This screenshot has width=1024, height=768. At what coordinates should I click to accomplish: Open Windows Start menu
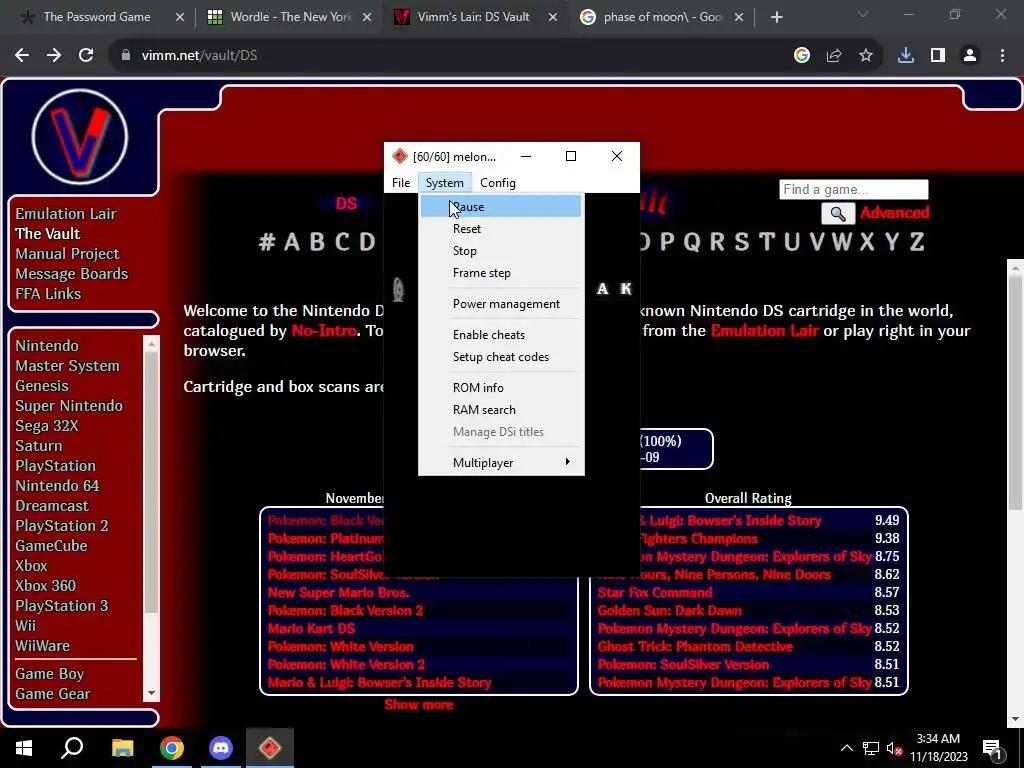tap(24, 748)
